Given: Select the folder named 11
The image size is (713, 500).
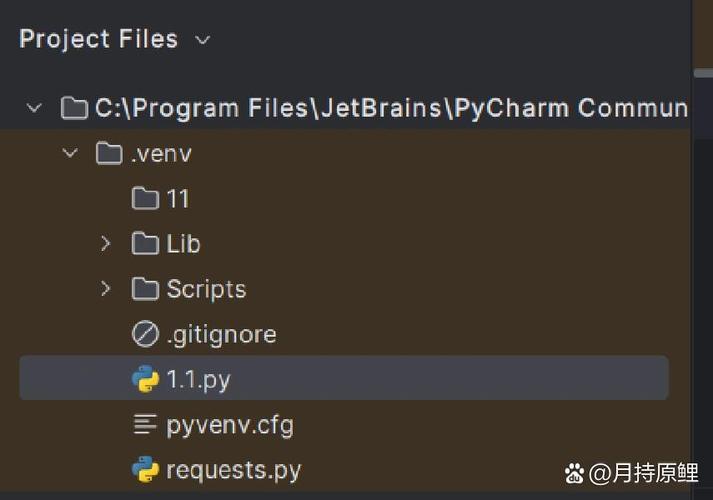Looking at the screenshot, I should (178, 199).
